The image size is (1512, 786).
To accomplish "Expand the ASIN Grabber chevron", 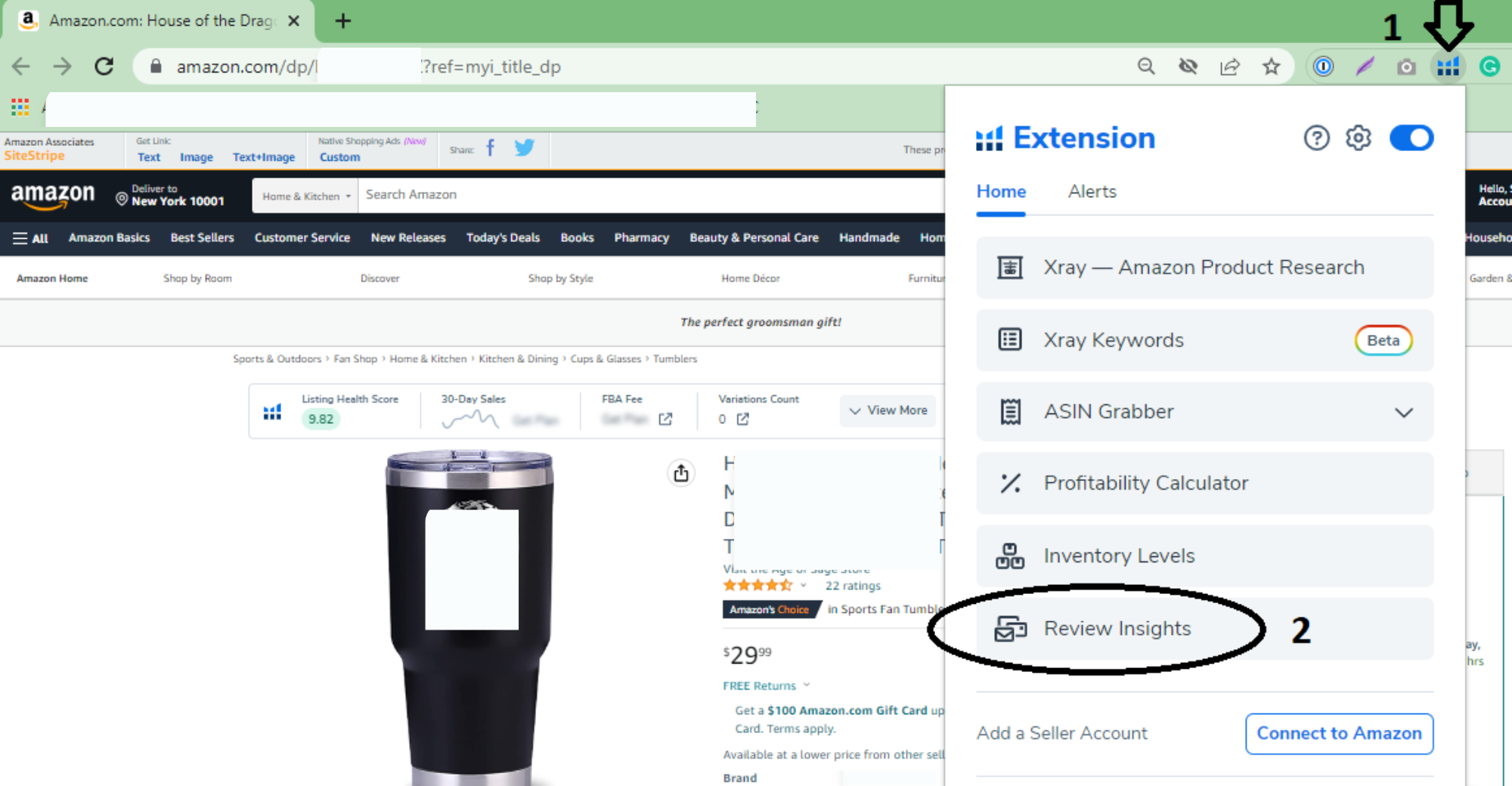I will 1404,413.
